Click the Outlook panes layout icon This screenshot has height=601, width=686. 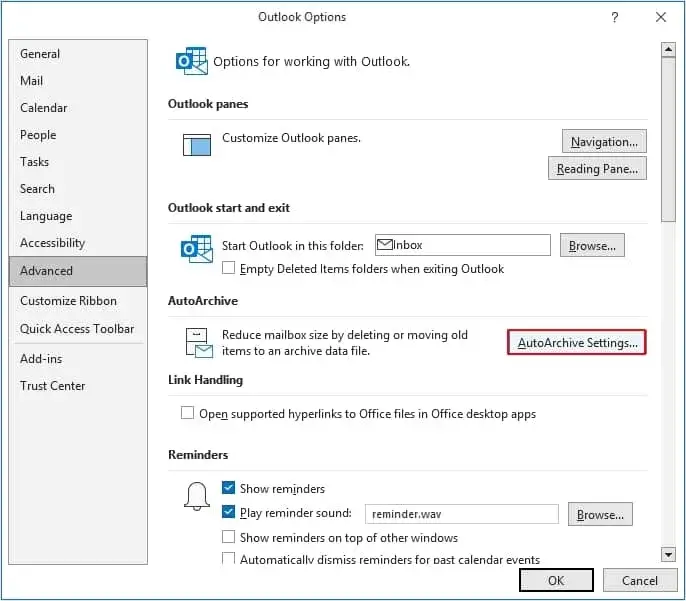(x=196, y=145)
